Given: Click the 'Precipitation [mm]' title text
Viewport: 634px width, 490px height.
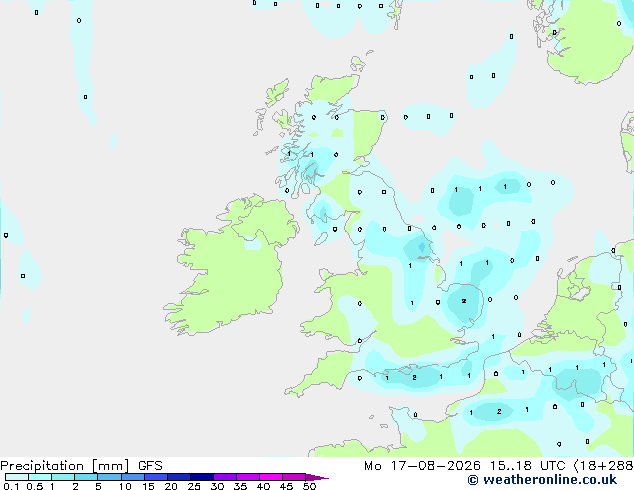Looking at the screenshot, I should (x=65, y=466).
